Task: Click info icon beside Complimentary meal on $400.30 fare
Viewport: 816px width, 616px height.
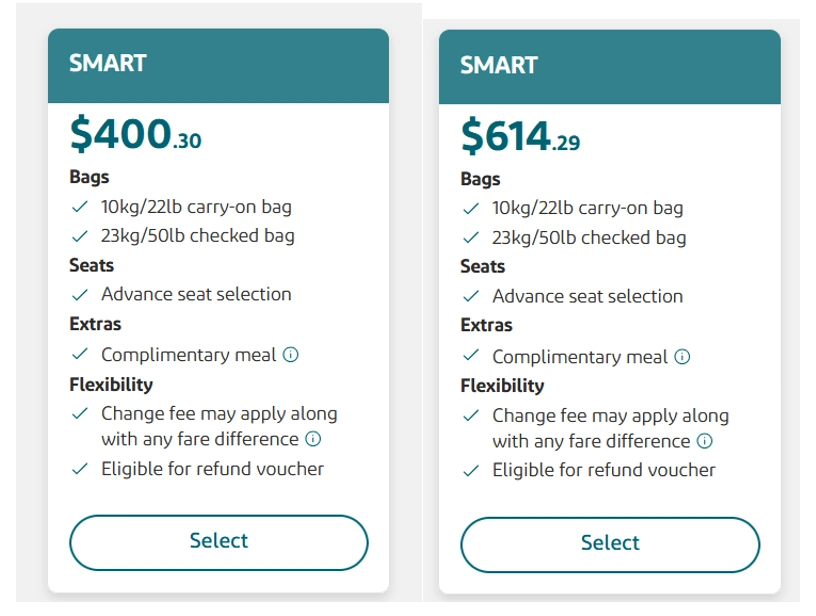Action: click(x=291, y=355)
